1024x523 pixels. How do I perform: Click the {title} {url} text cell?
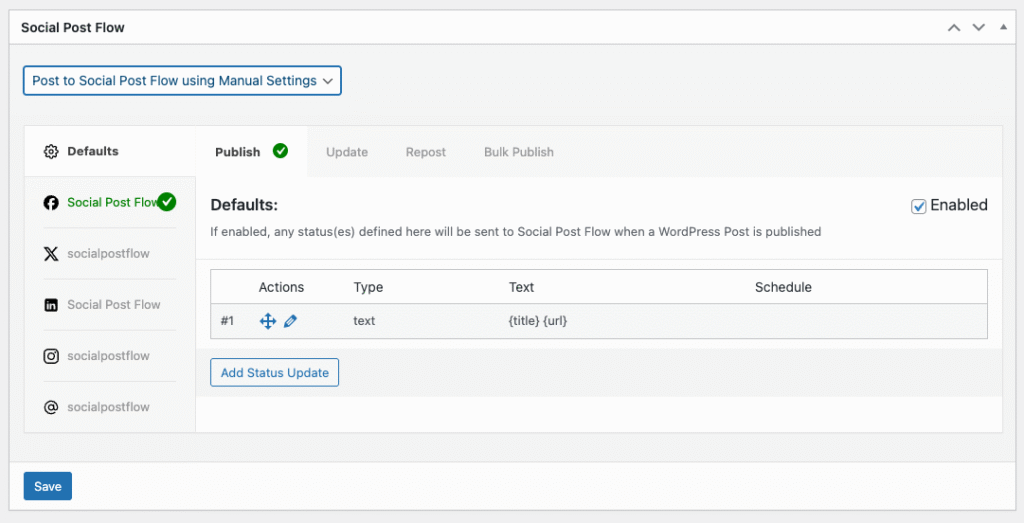537,321
